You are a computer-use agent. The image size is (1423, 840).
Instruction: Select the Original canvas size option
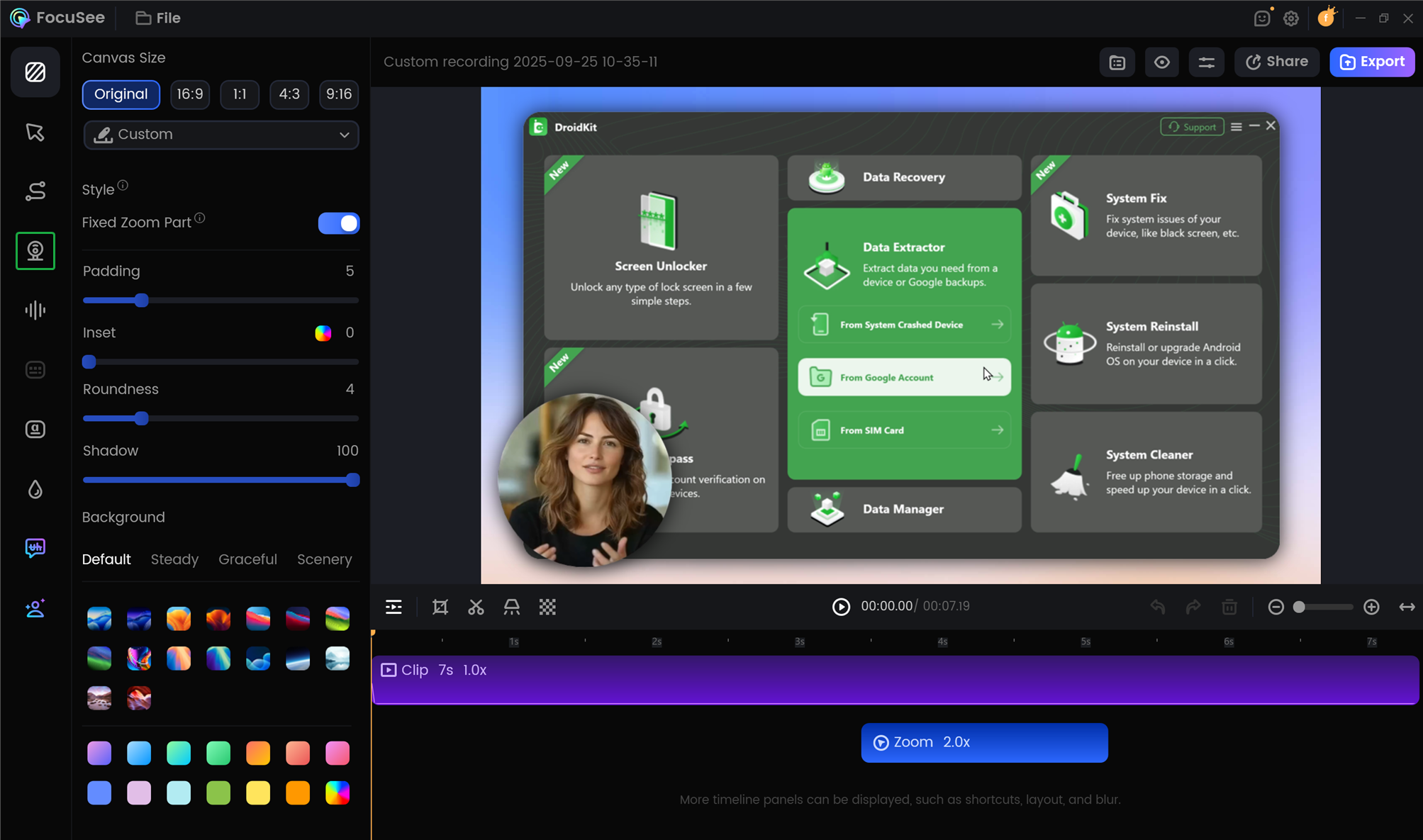pos(121,94)
